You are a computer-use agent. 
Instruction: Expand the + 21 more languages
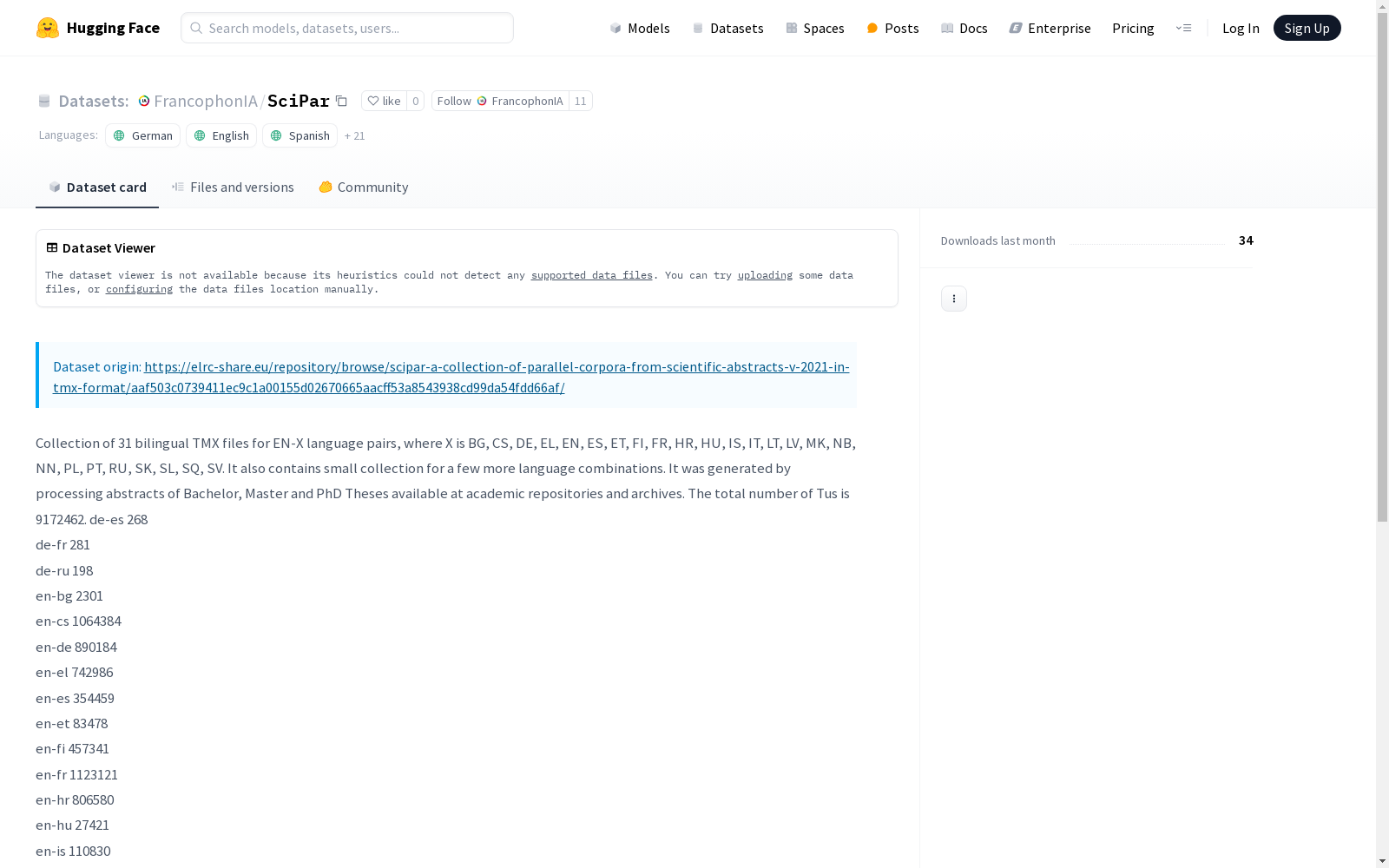point(354,135)
